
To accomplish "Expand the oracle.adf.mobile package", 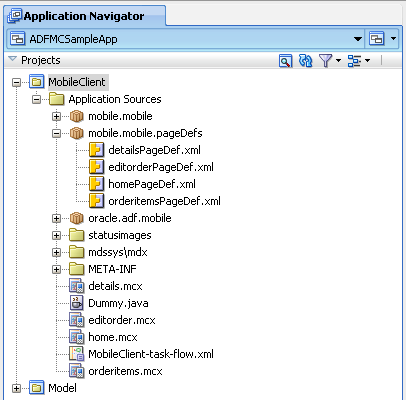I will click(x=56, y=218).
